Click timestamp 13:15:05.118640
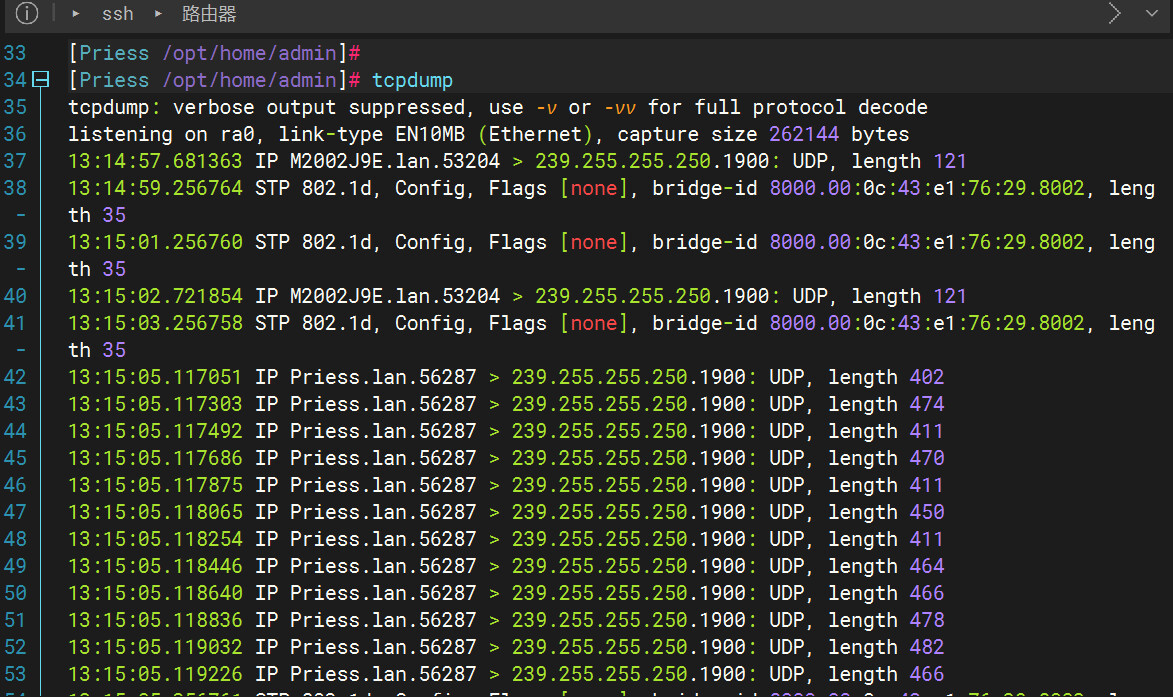This screenshot has width=1173, height=697. tap(155, 592)
